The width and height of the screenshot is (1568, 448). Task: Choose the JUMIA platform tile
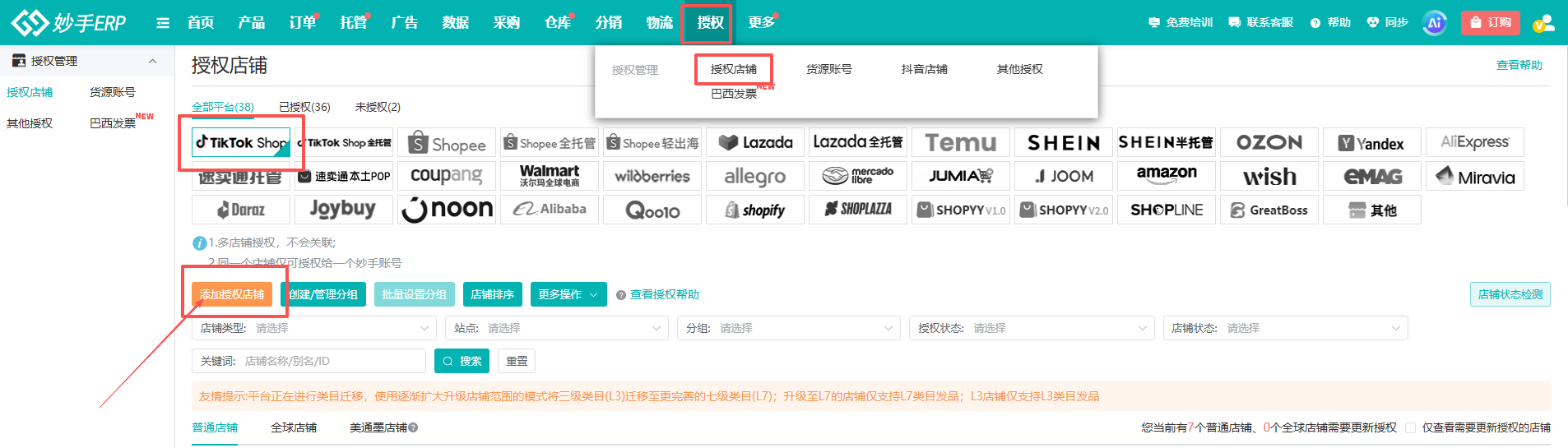pyautogui.click(x=961, y=176)
